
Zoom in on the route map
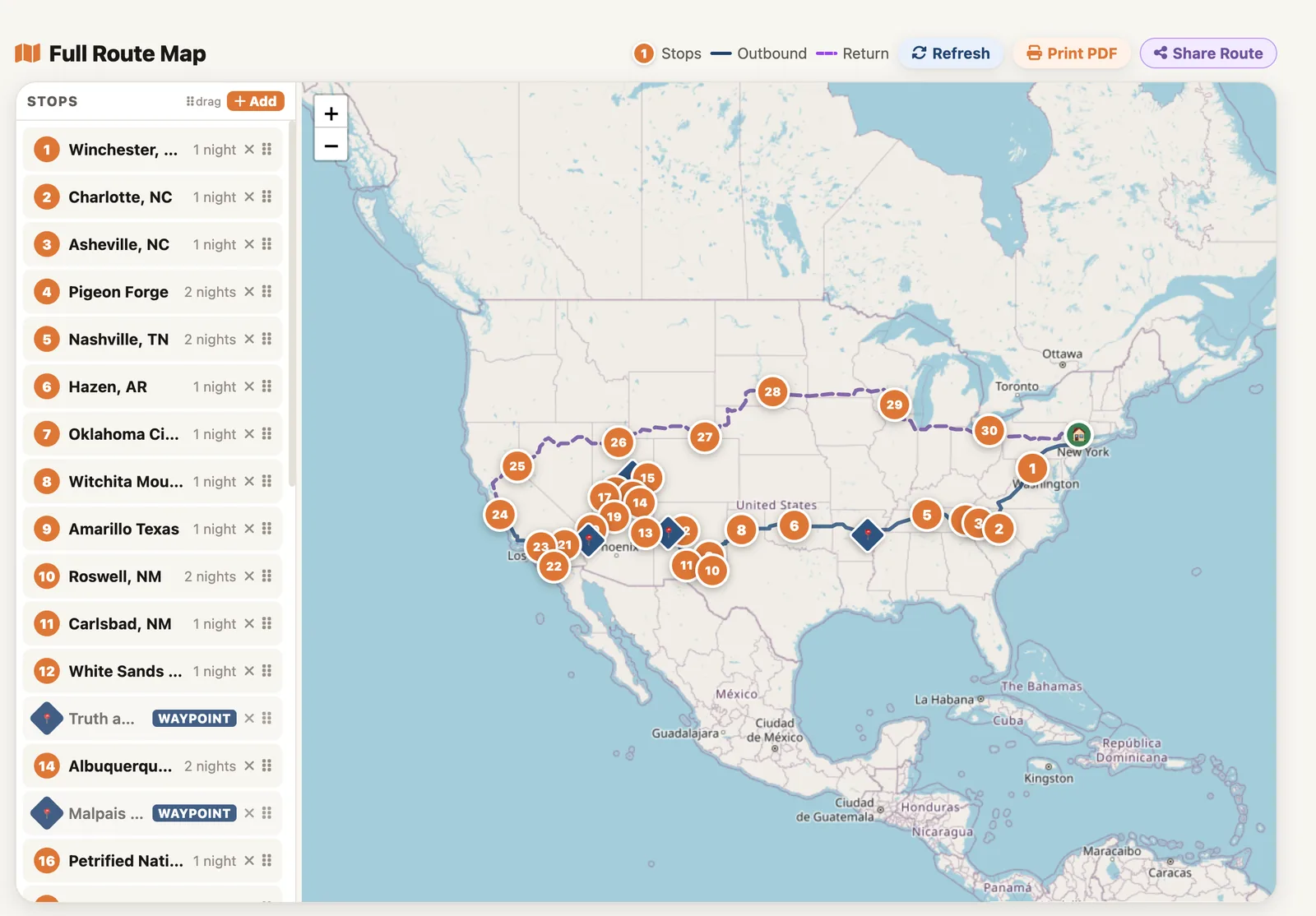tap(331, 113)
